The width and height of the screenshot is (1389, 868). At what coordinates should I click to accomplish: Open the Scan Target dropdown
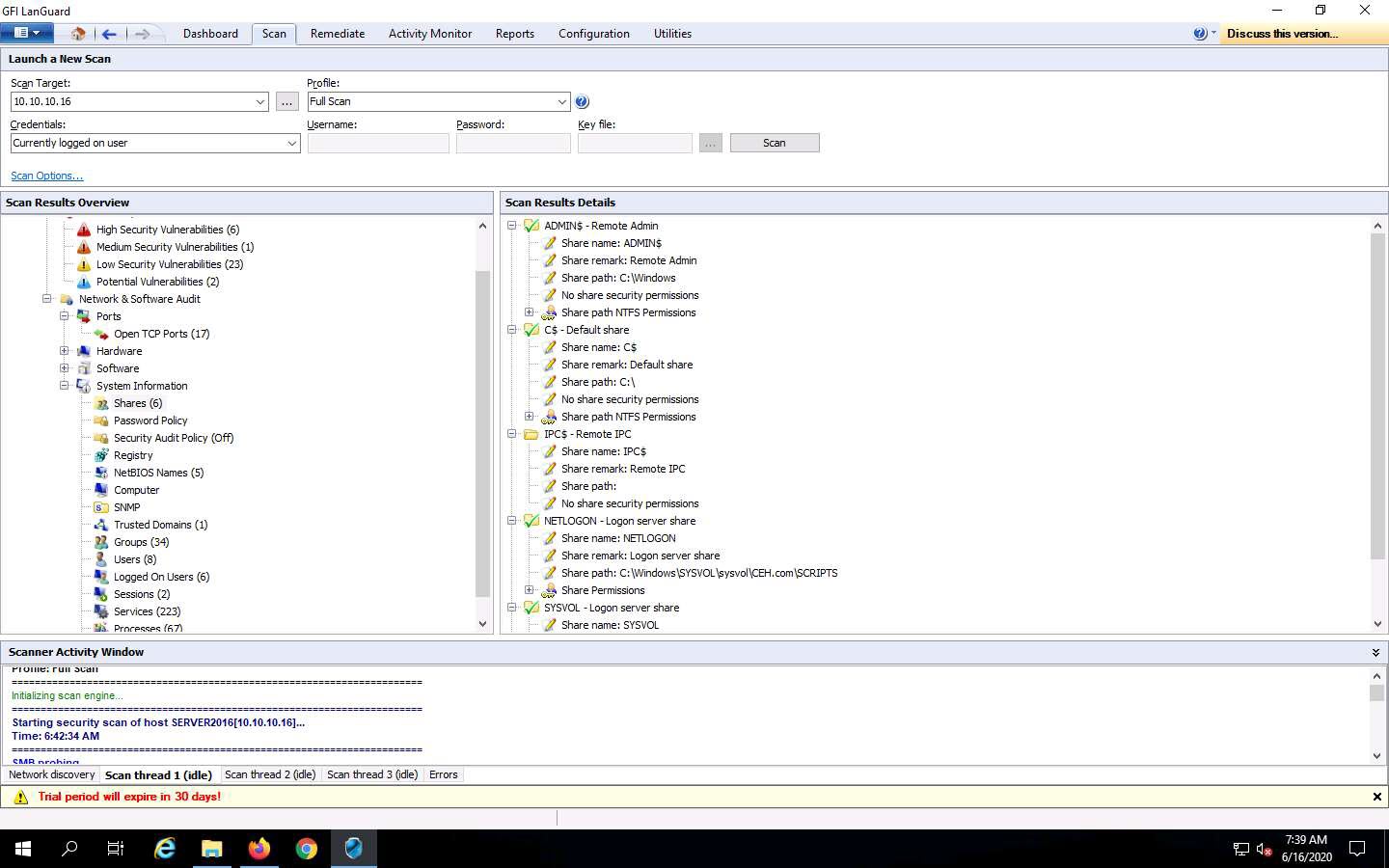260,101
